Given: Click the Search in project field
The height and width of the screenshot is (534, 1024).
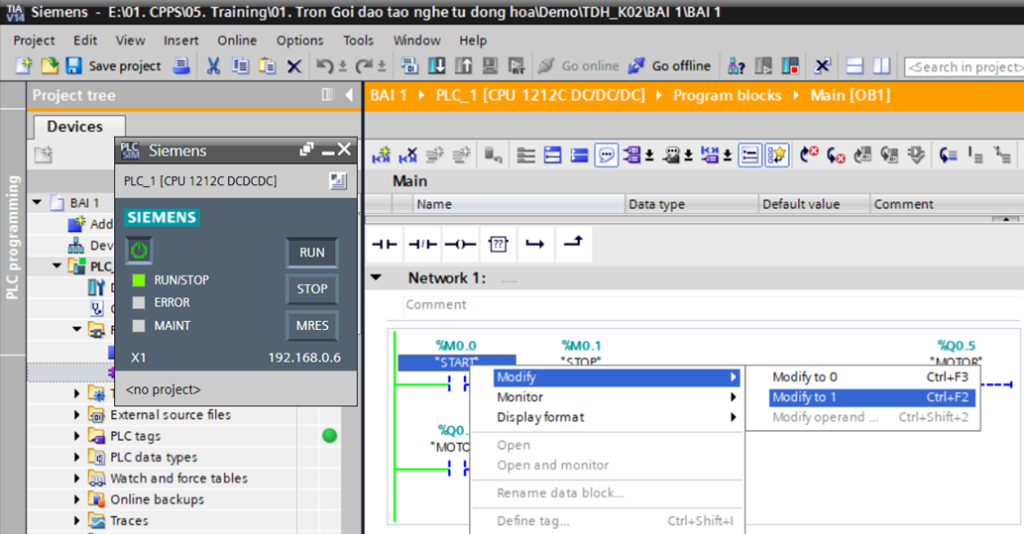Looking at the screenshot, I should [962, 66].
